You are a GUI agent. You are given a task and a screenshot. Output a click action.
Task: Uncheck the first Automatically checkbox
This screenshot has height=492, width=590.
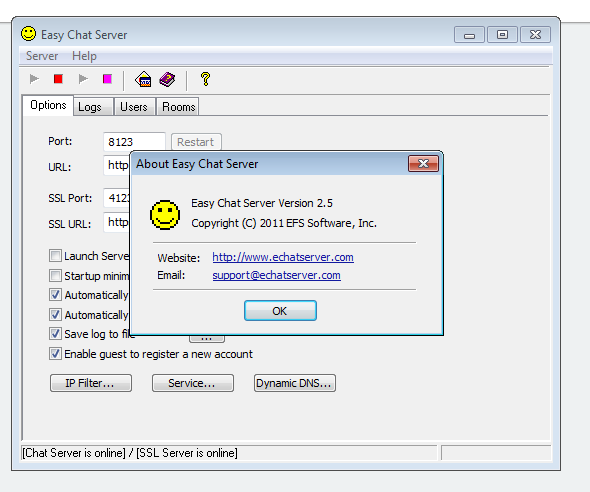55,295
